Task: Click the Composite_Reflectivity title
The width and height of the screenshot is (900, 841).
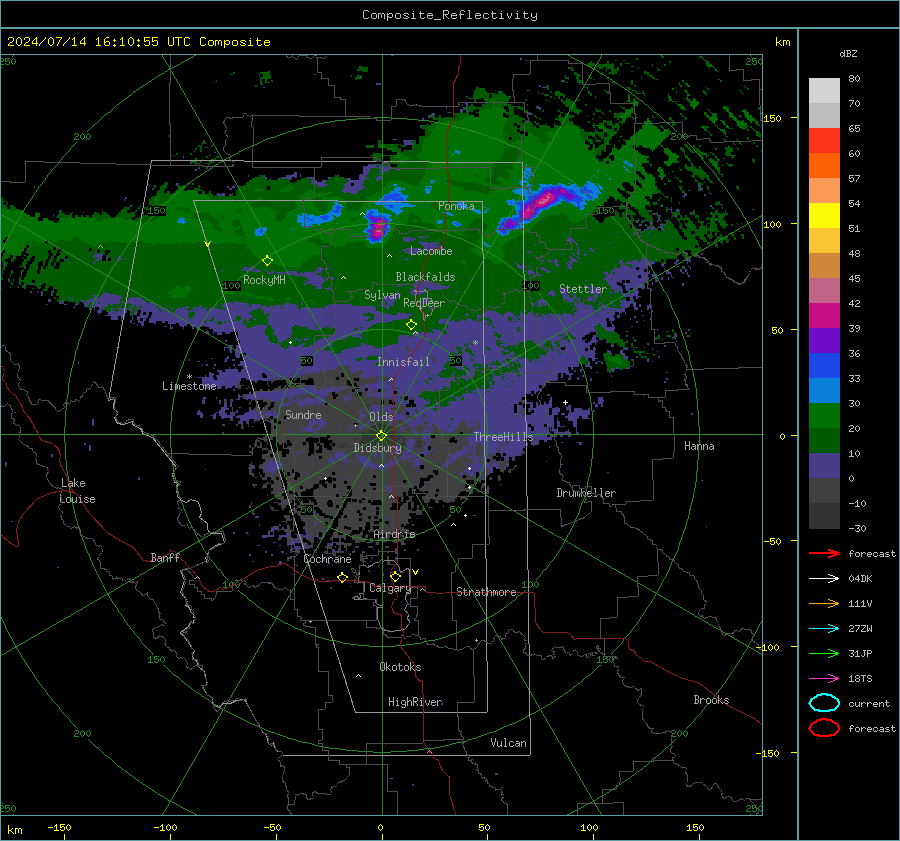Action: pyautogui.click(x=450, y=15)
